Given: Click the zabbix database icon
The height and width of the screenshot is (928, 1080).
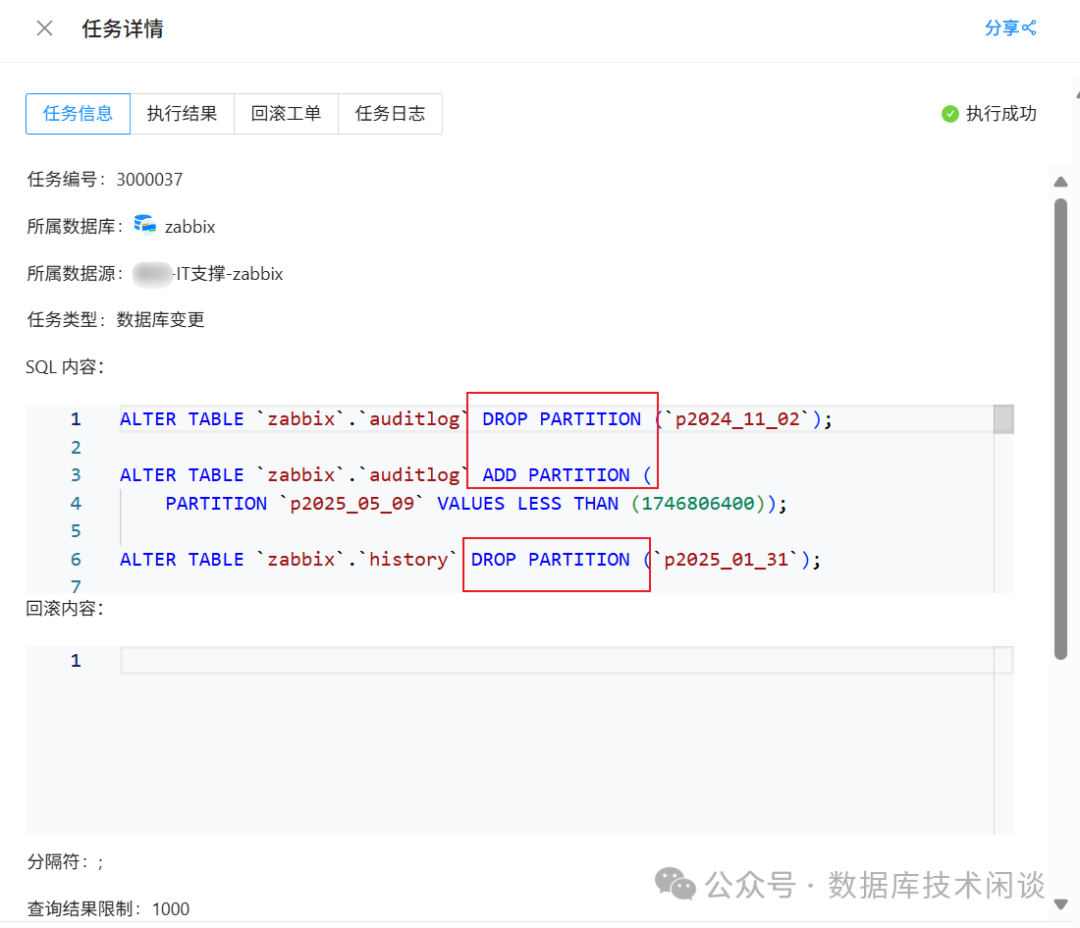Looking at the screenshot, I should (x=145, y=225).
